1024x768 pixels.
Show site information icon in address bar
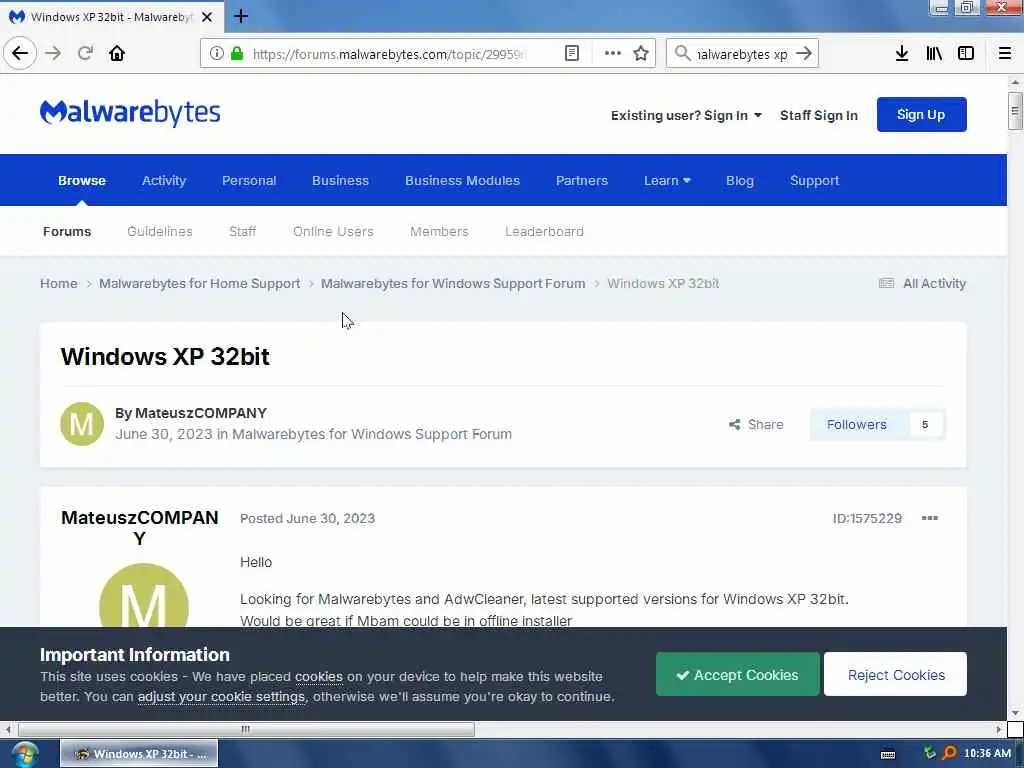[216, 54]
